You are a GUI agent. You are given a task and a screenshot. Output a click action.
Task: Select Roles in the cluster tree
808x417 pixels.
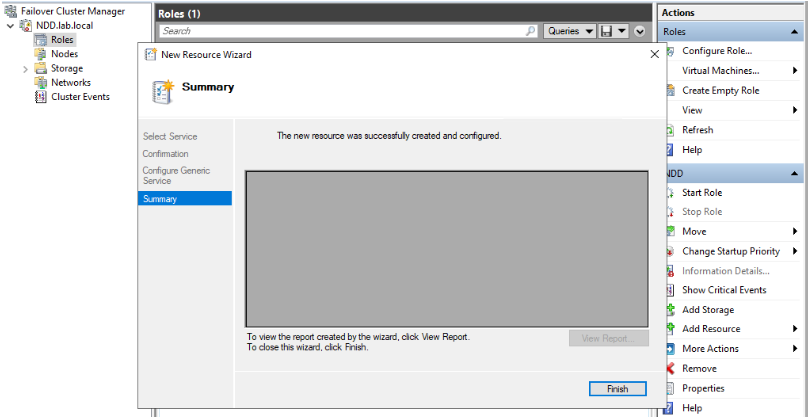click(x=62, y=39)
